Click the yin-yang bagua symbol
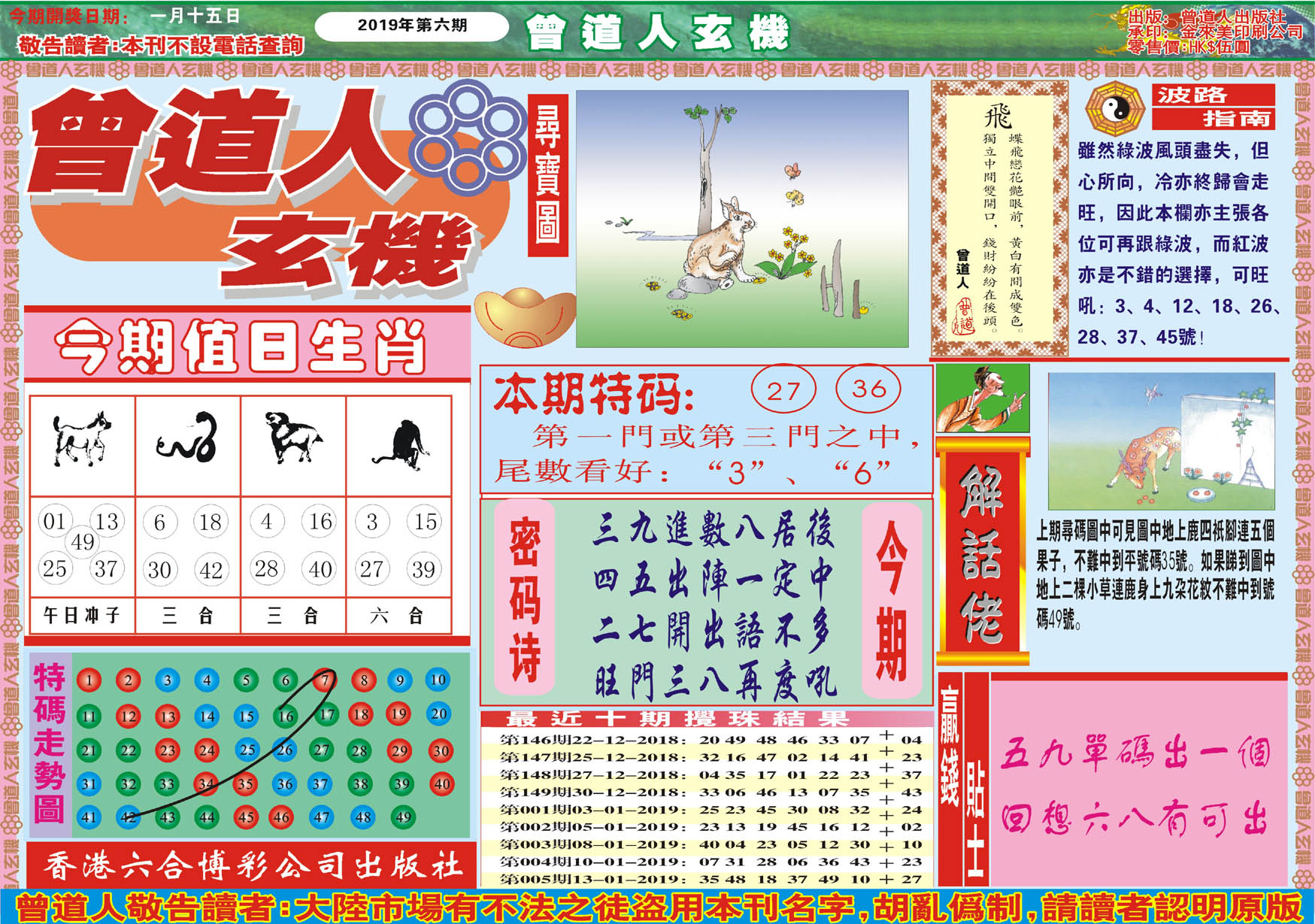The image size is (1315, 924). coord(1114,111)
